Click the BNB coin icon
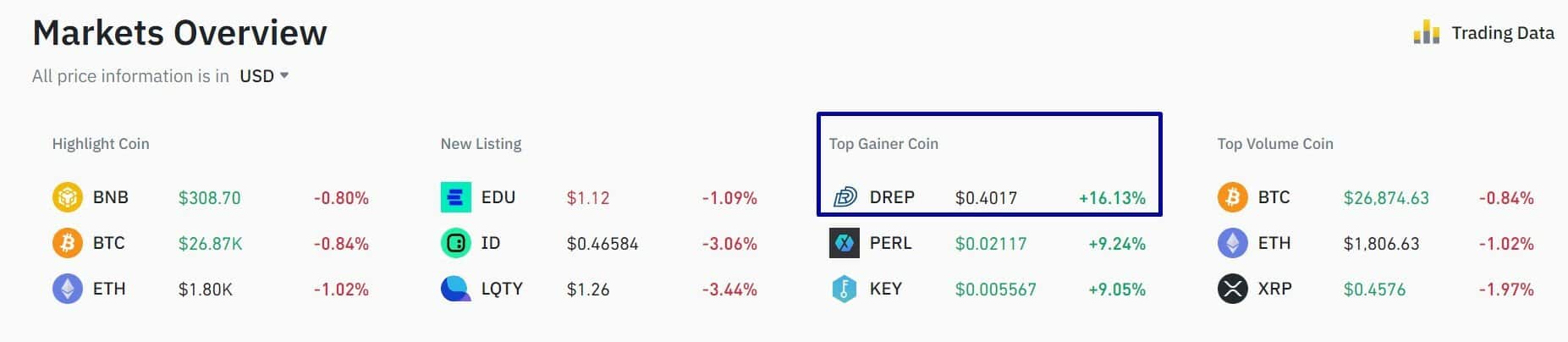1568x342 pixels. click(x=67, y=197)
